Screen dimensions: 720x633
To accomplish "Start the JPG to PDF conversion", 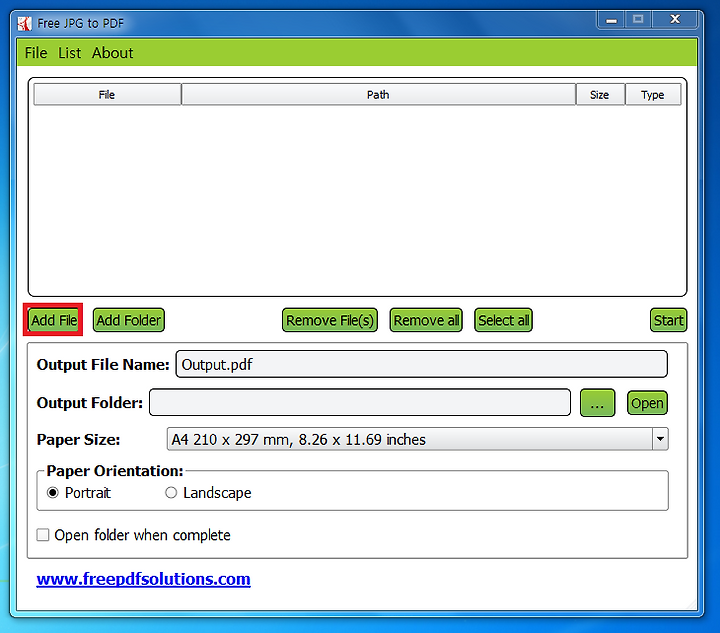I will [669, 320].
